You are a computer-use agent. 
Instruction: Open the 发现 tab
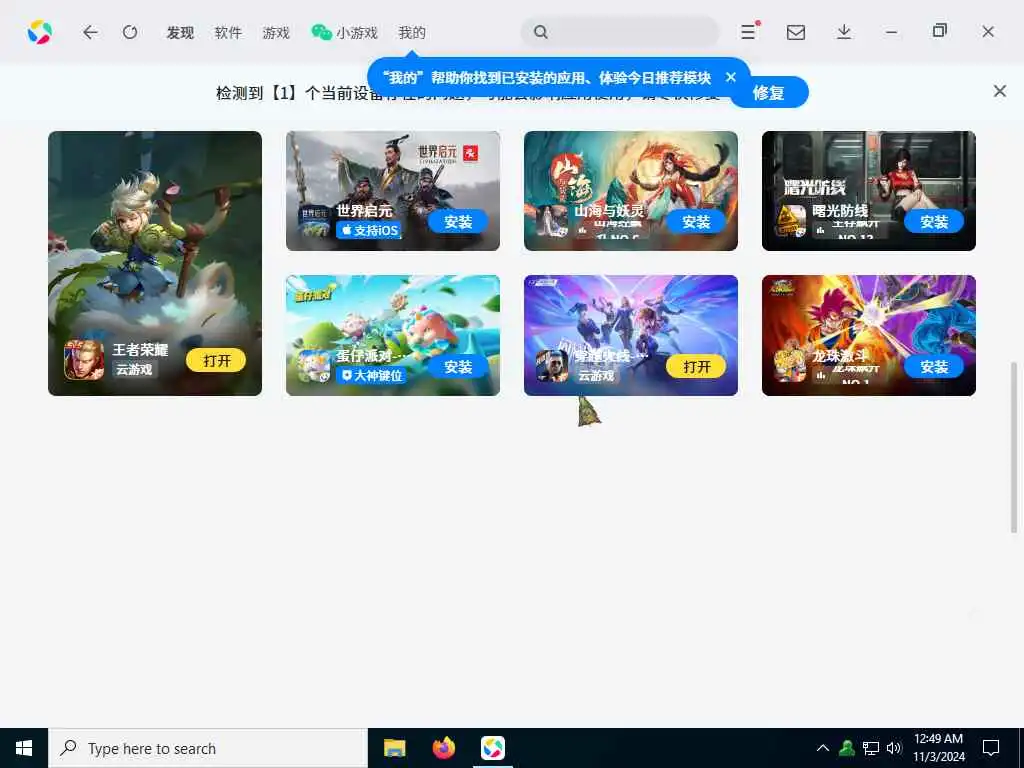click(x=180, y=33)
